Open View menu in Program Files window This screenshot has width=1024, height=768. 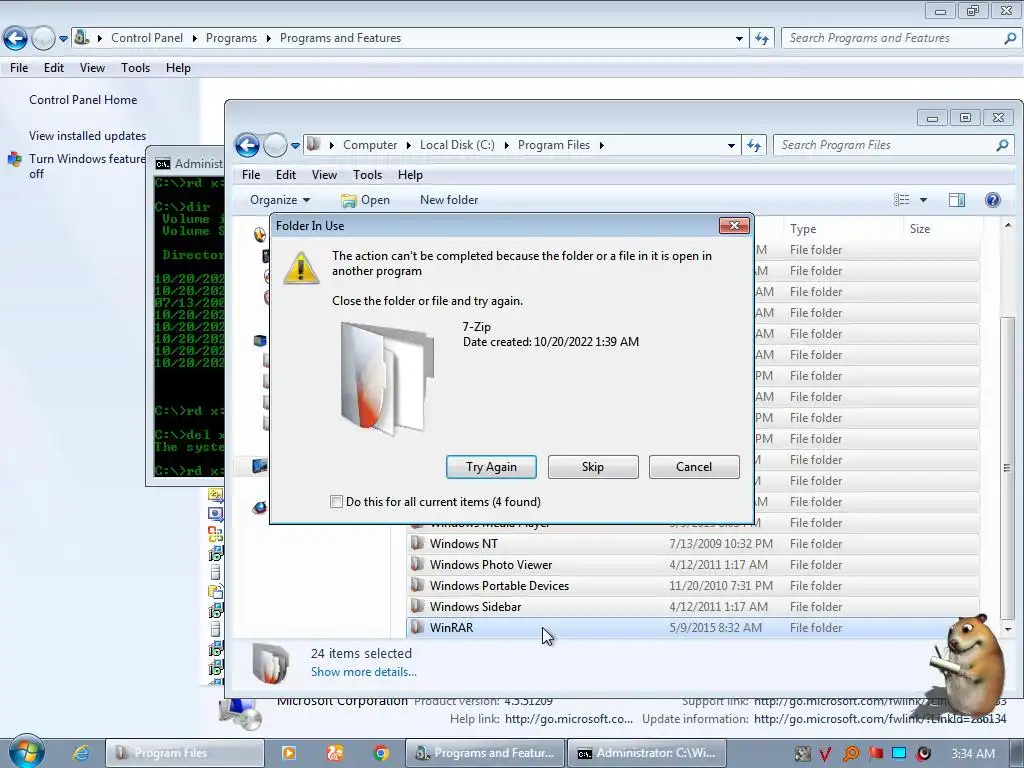324,175
